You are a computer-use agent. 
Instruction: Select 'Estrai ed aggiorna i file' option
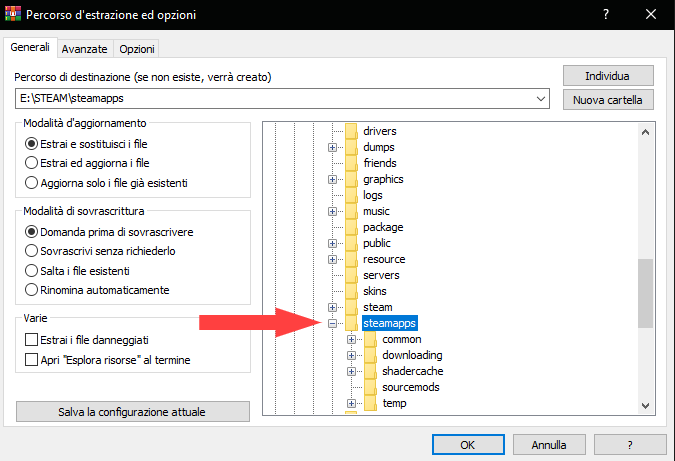tap(31, 163)
